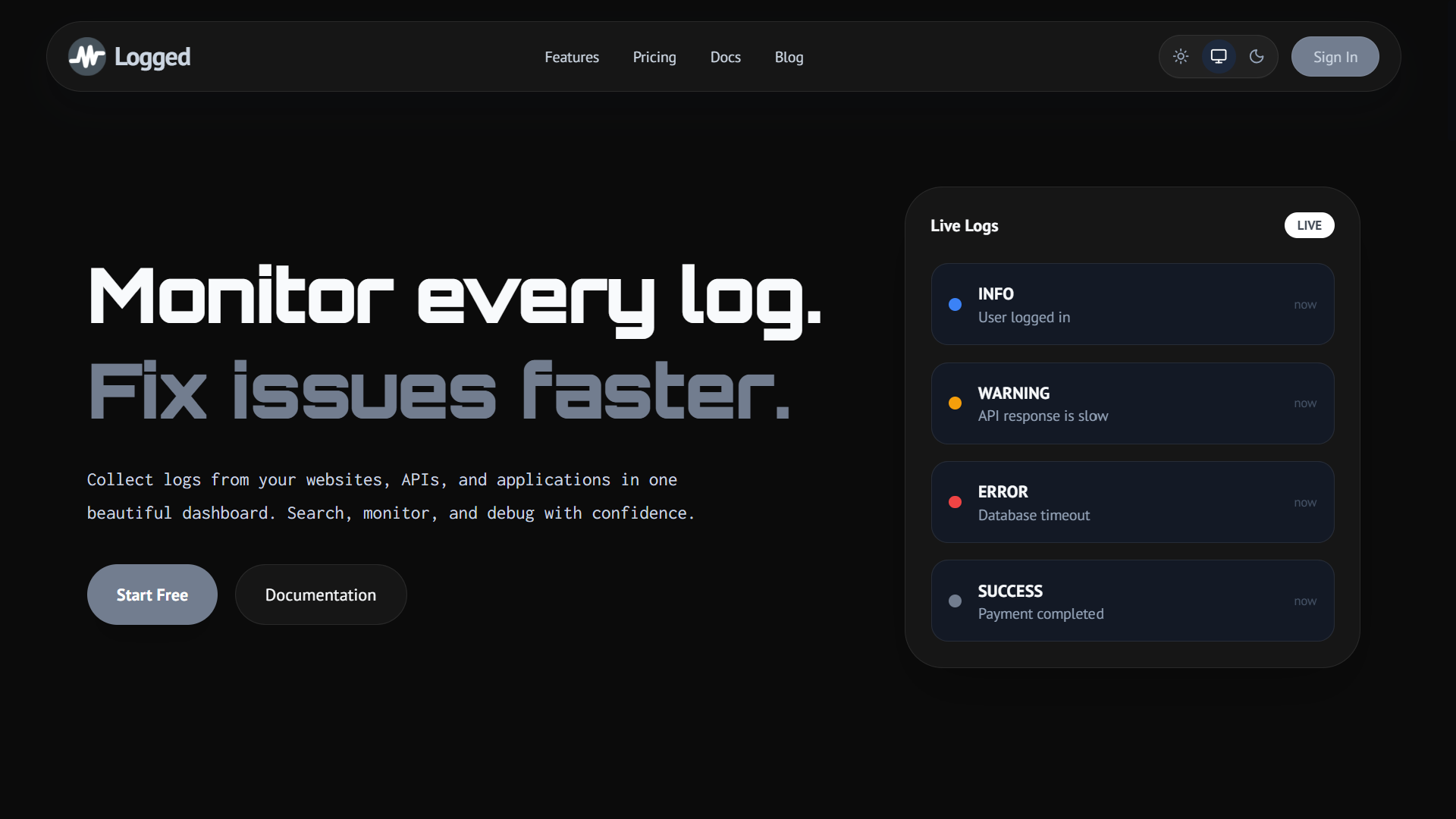Click the red ERROR status dot
This screenshot has width=1456, height=819.
point(955,502)
